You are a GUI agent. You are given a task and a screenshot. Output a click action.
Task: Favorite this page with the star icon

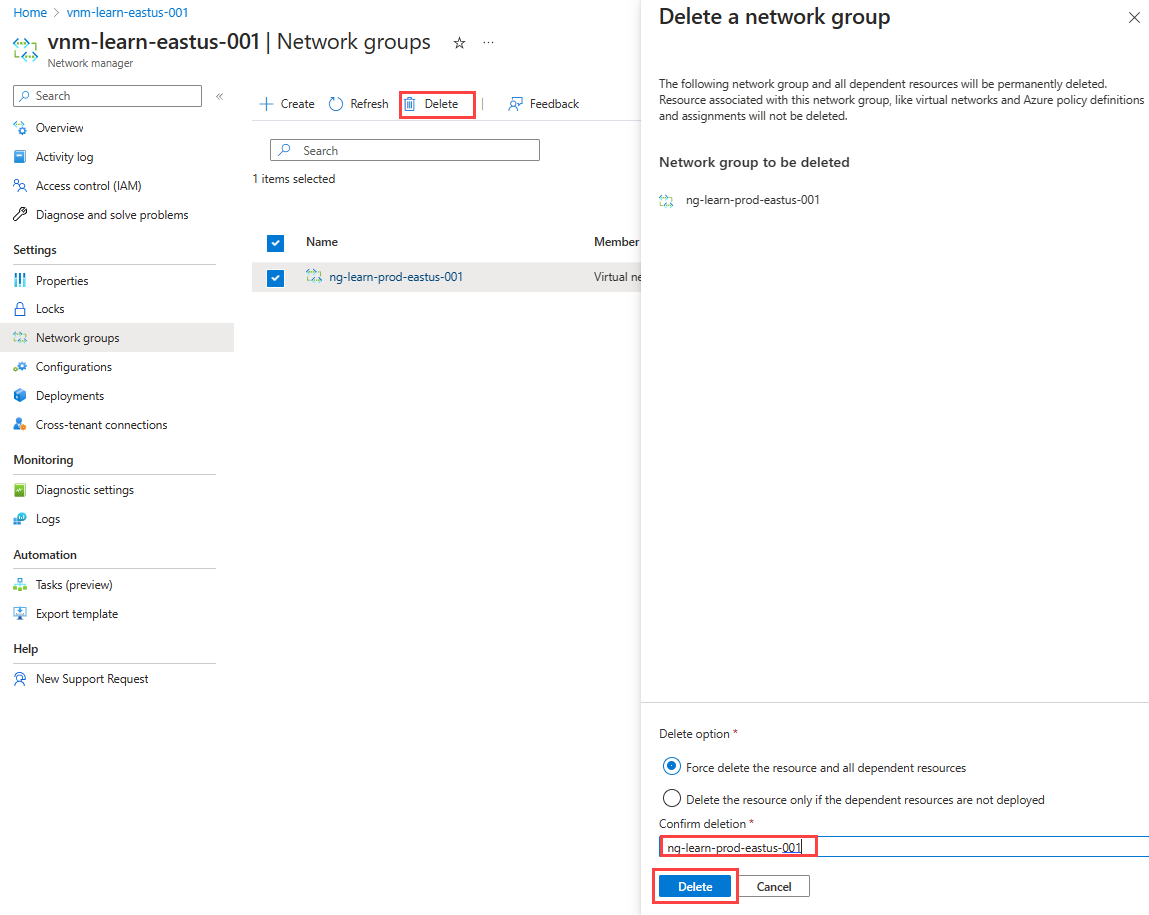point(459,43)
